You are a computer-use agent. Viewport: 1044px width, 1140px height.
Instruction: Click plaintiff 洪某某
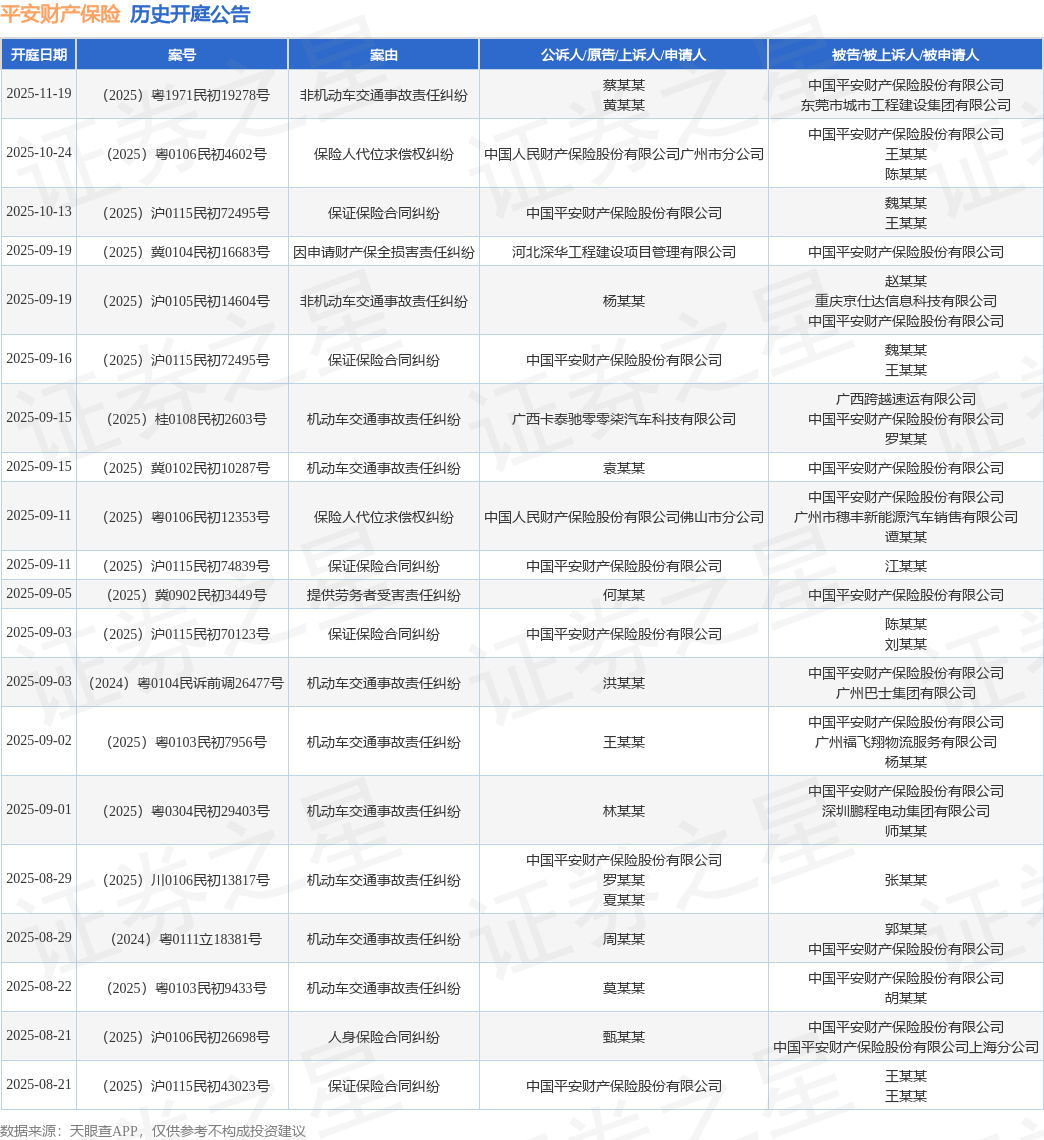pyautogui.click(x=624, y=683)
